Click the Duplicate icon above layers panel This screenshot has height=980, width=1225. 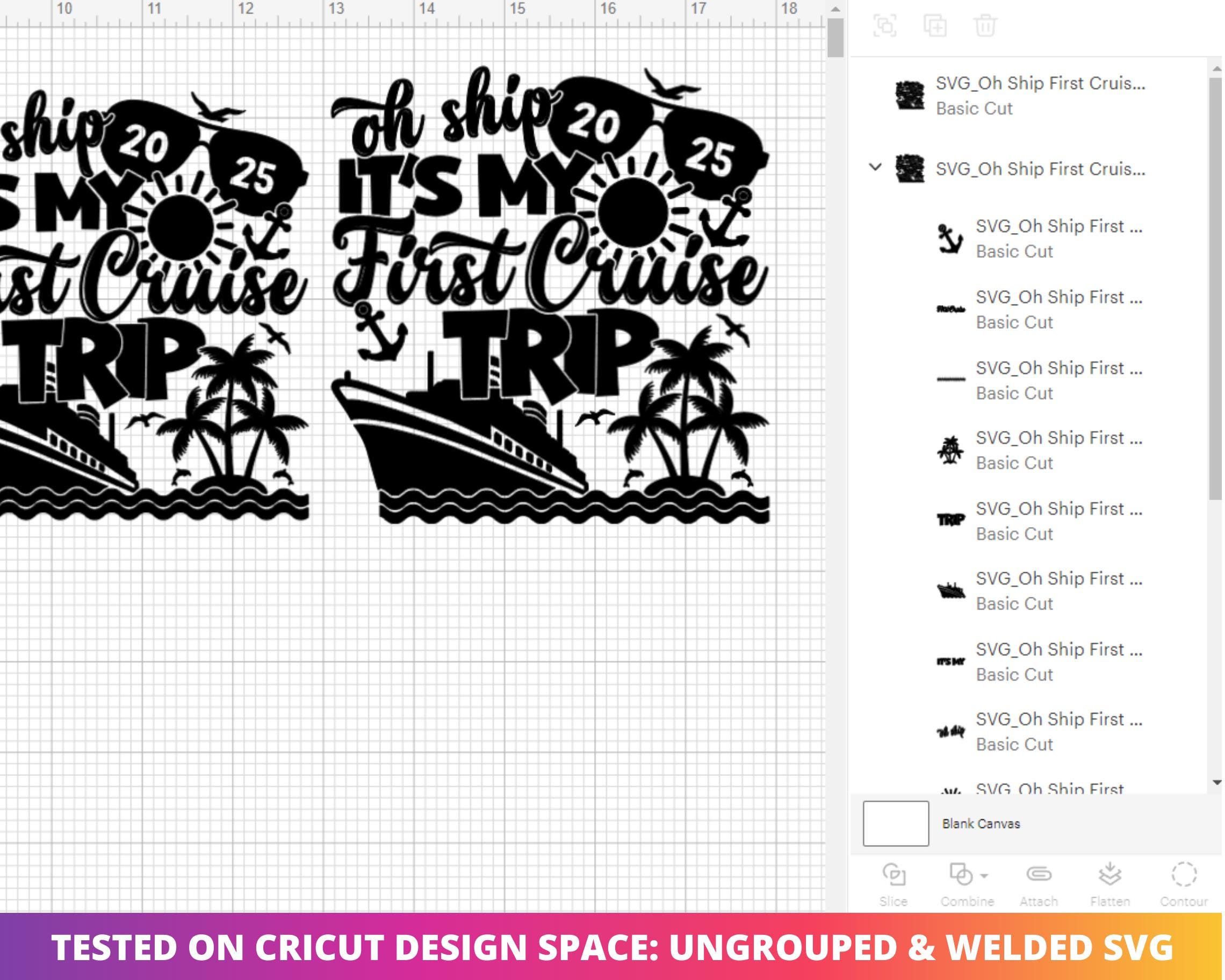(935, 26)
